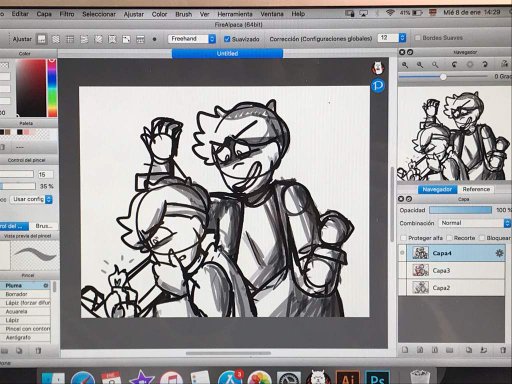This screenshot has height=384, width=512.
Task: Open the Usar config dropdown
Action: [x=31, y=199]
